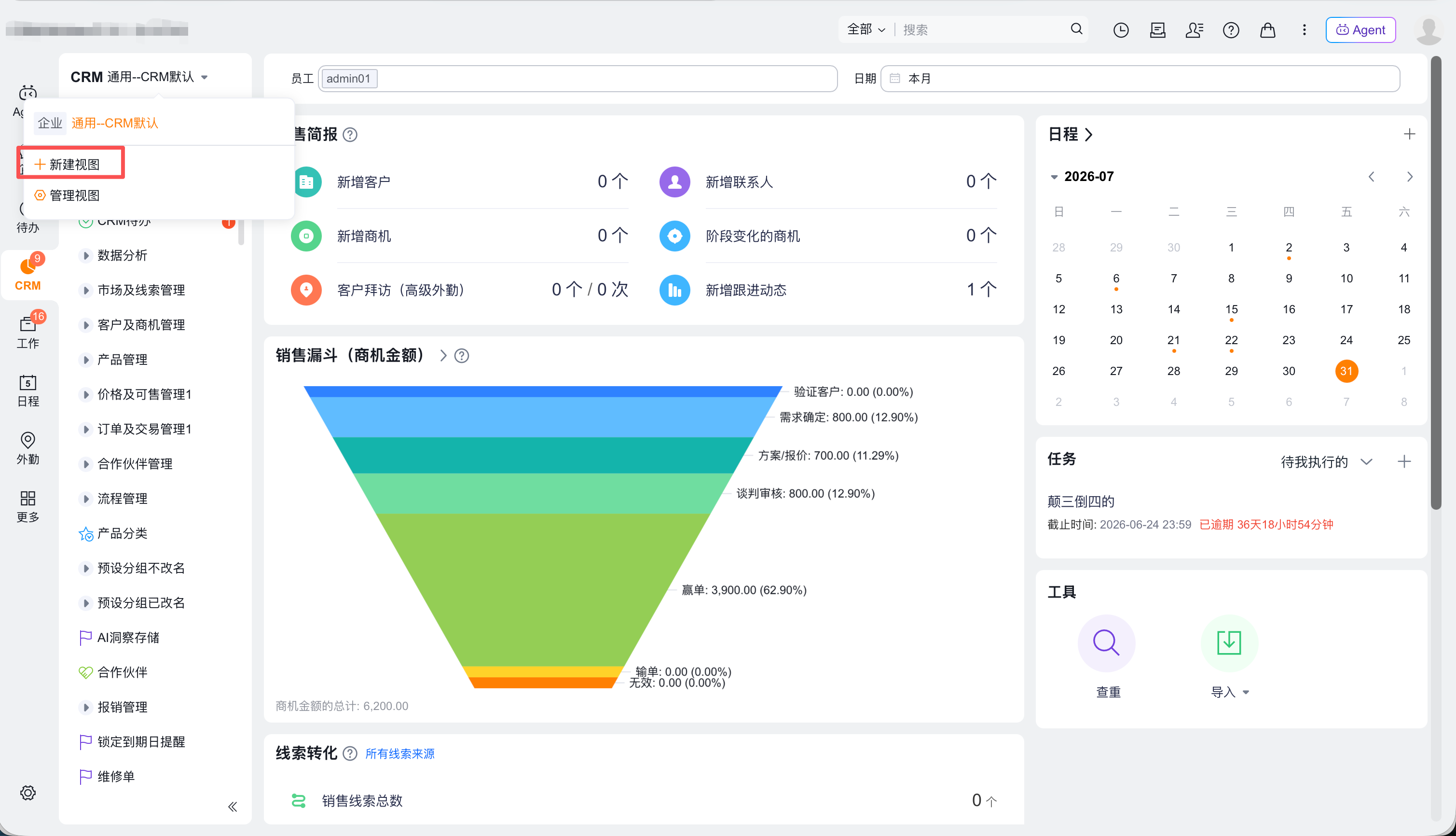This screenshot has height=836, width=1456.
Task: Open the 日程 sidebar module
Action: click(x=28, y=390)
